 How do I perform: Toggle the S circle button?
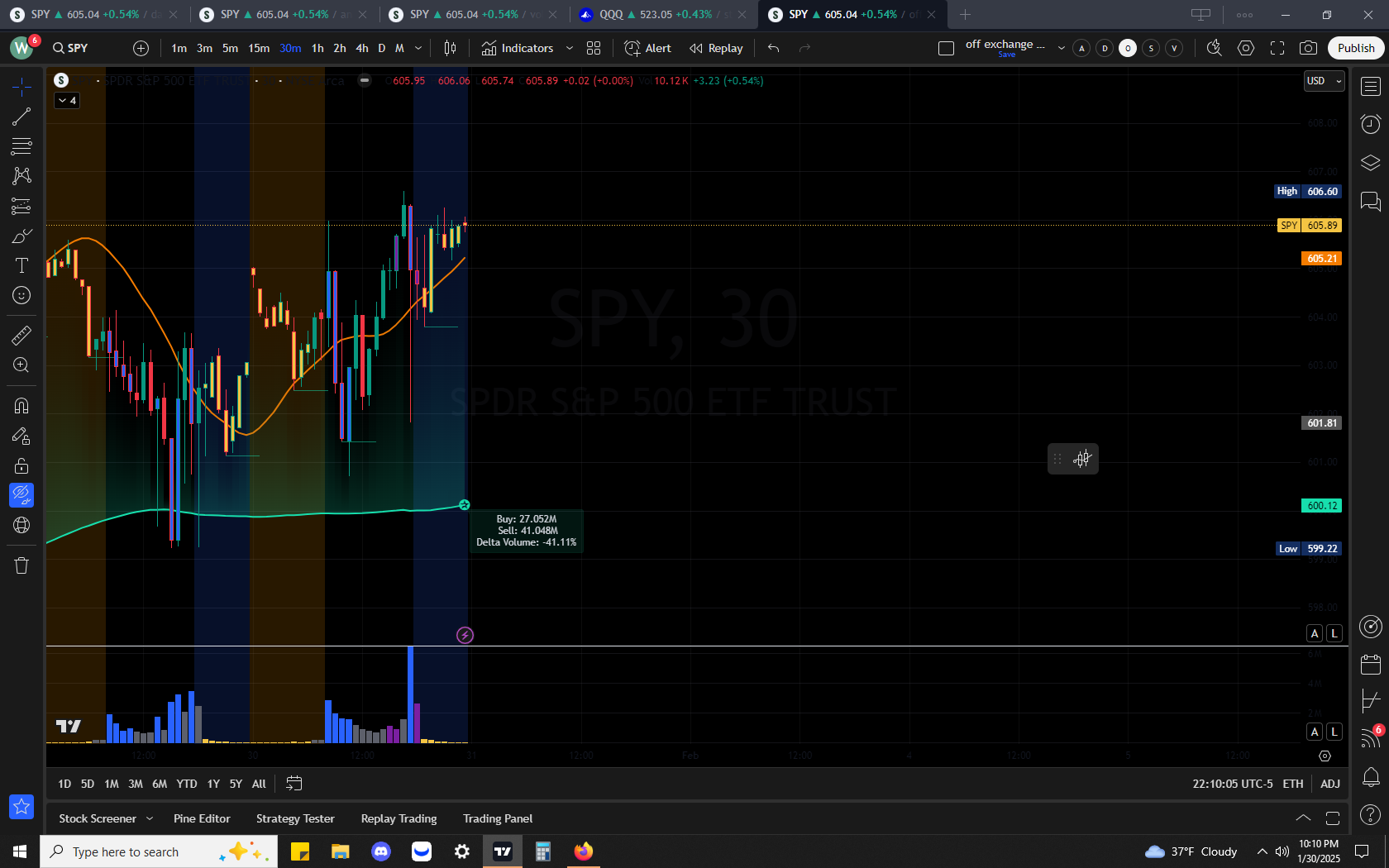coord(1151,48)
